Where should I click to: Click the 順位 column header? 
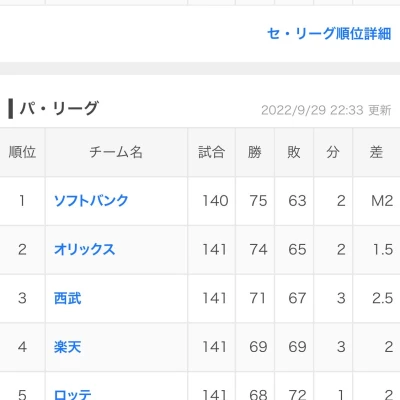[x=22, y=152]
